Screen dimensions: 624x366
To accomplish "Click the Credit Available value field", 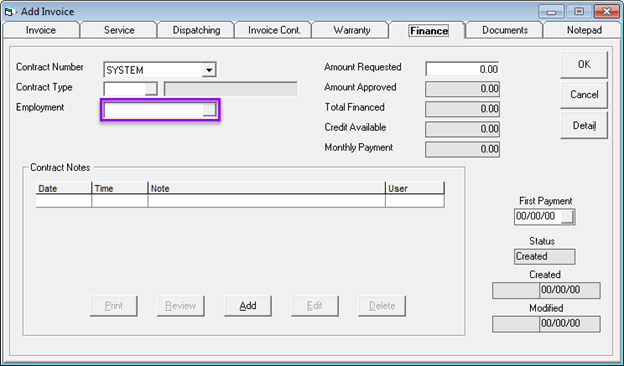I will pyautogui.click(x=462, y=129).
